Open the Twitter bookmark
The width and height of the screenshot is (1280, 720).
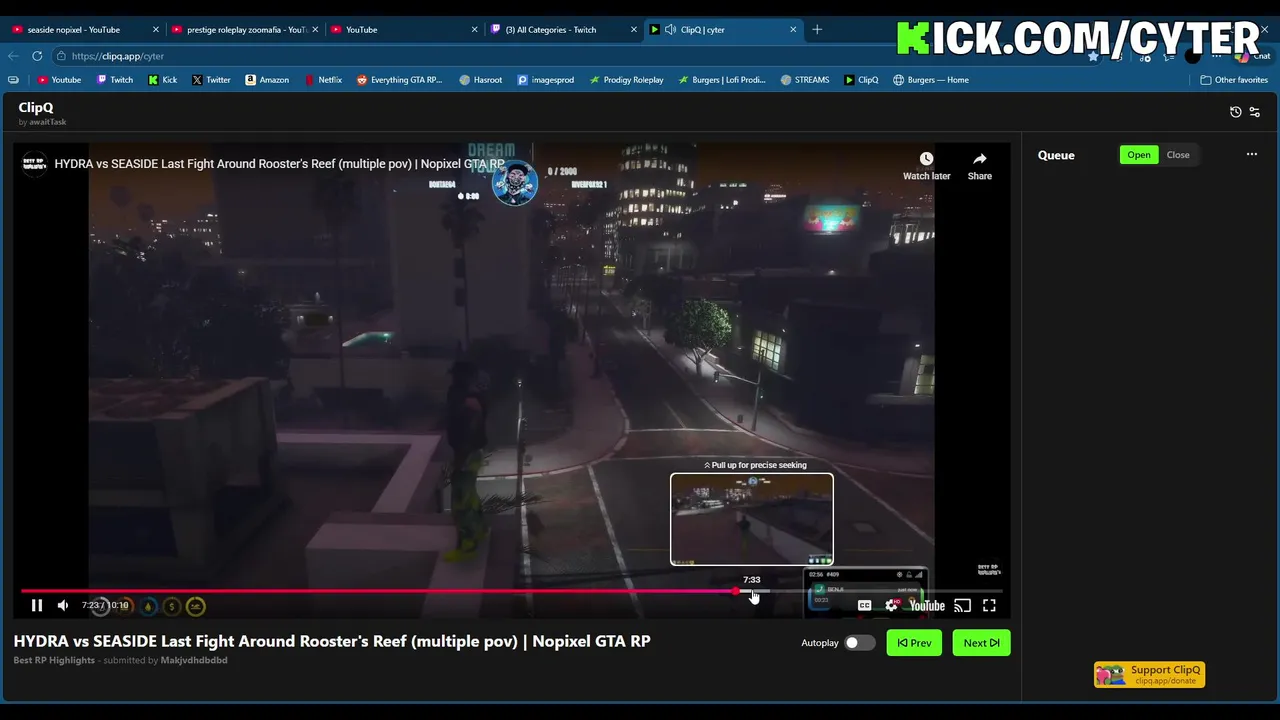(211, 80)
